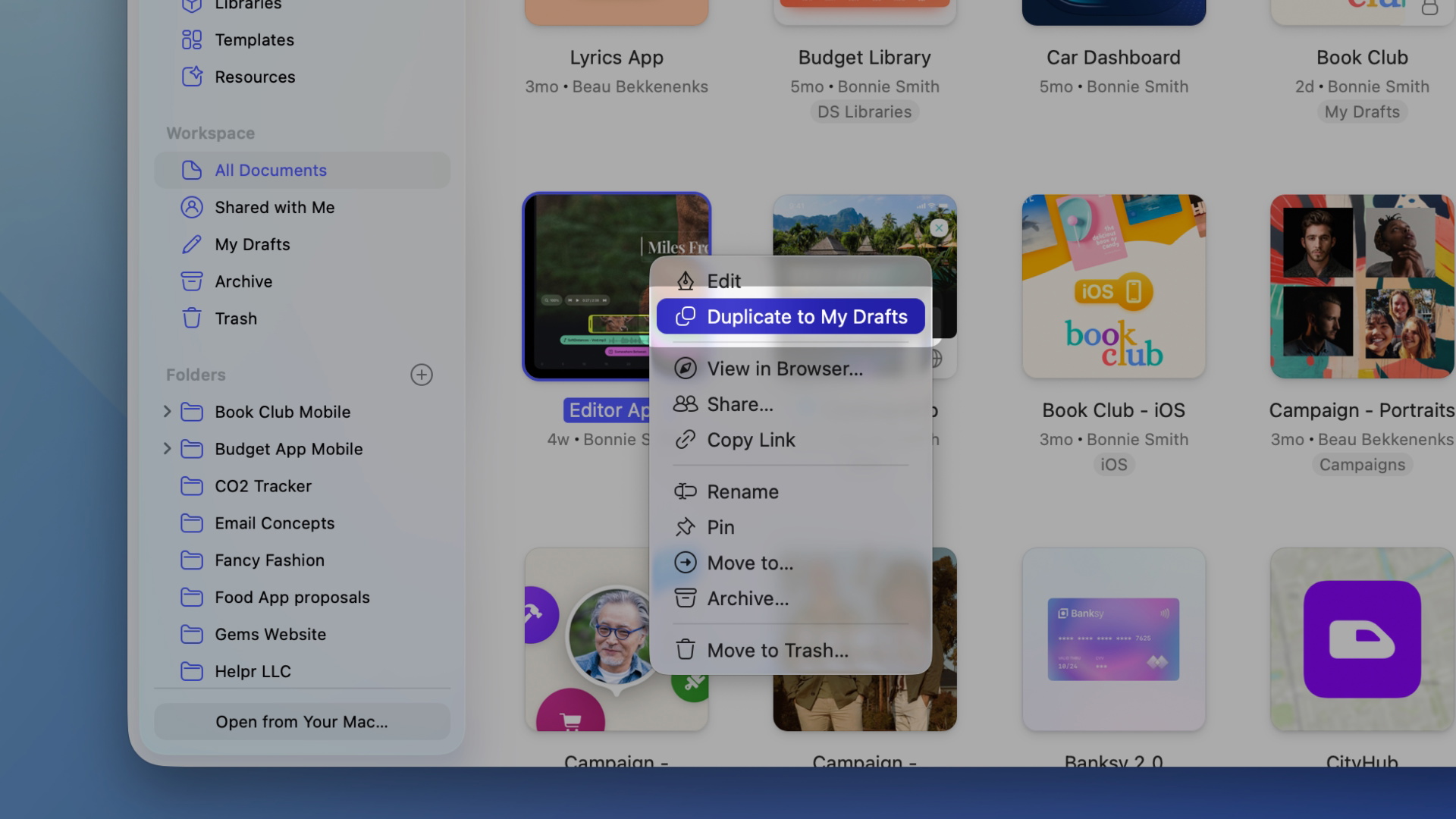Screen dimensions: 1456x819
Task: Choose Rename from the context menu
Action: (x=790, y=491)
